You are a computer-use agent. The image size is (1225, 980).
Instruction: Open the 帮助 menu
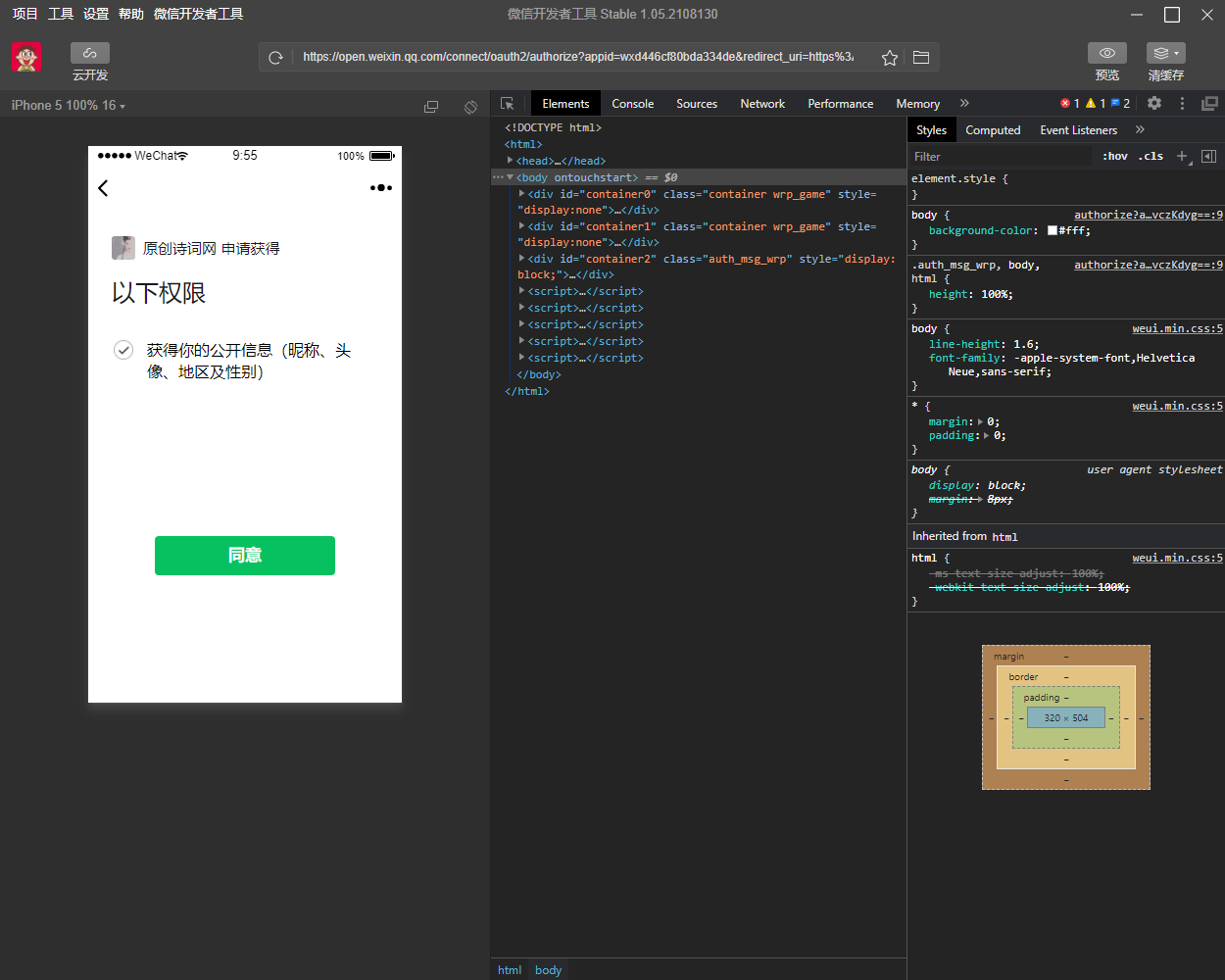pos(131,14)
